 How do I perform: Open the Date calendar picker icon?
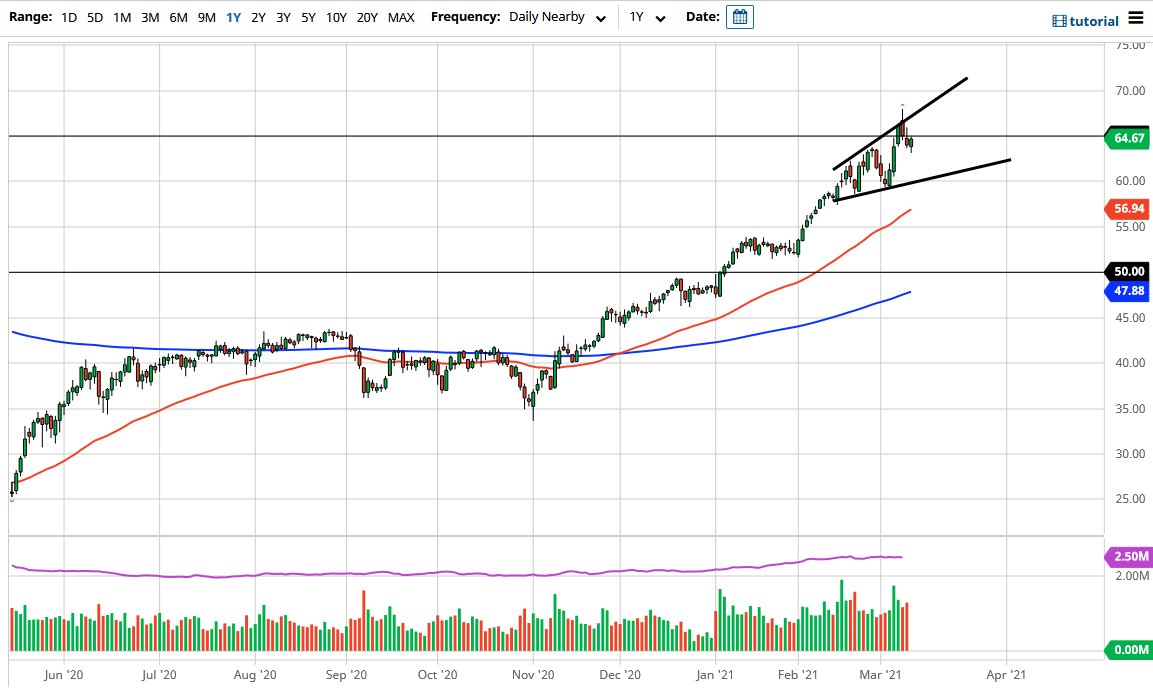[x=739, y=17]
